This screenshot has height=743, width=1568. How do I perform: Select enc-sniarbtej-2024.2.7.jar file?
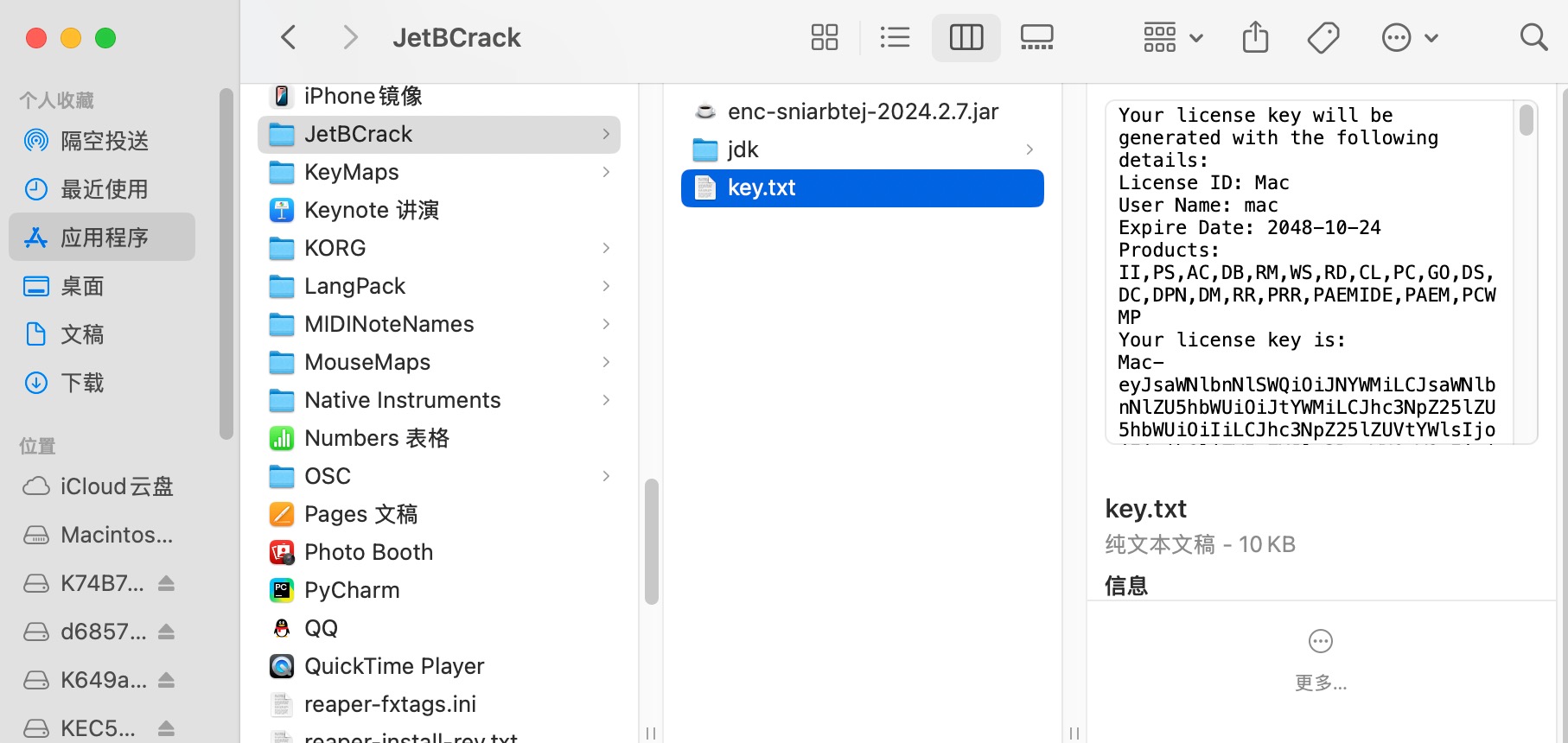pos(862,111)
